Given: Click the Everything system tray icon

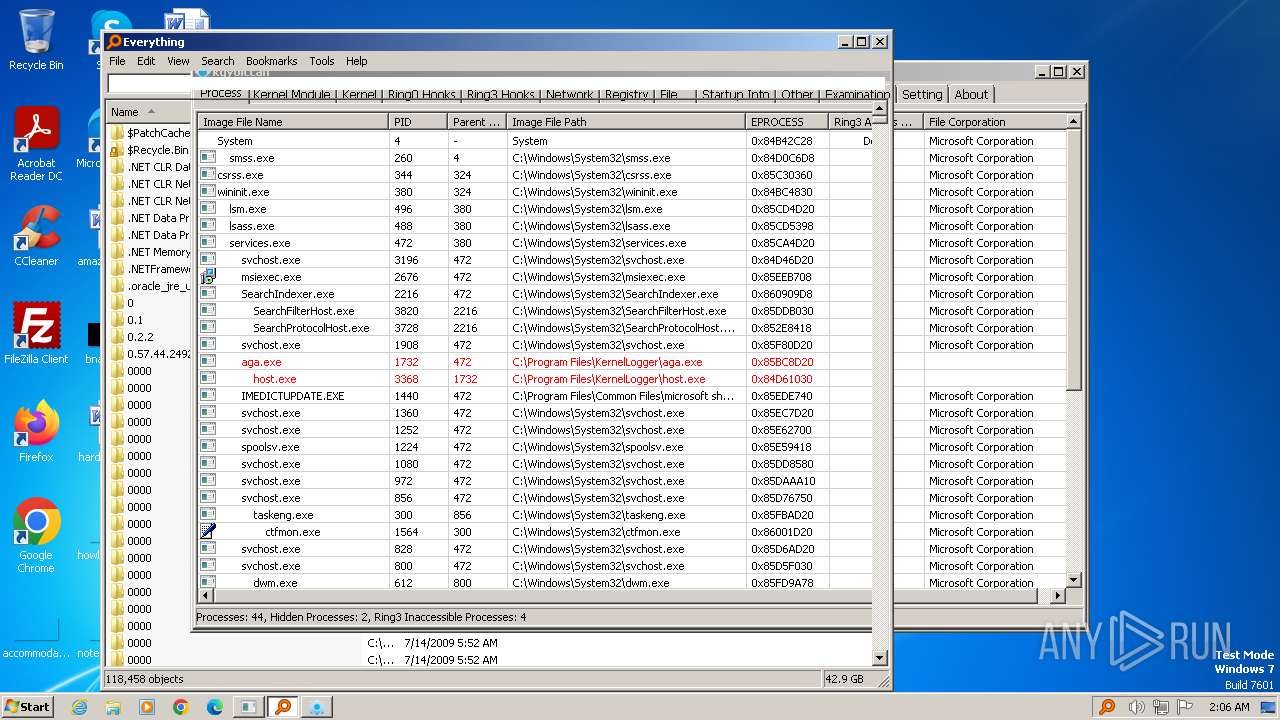Looking at the screenshot, I should 1107,707.
